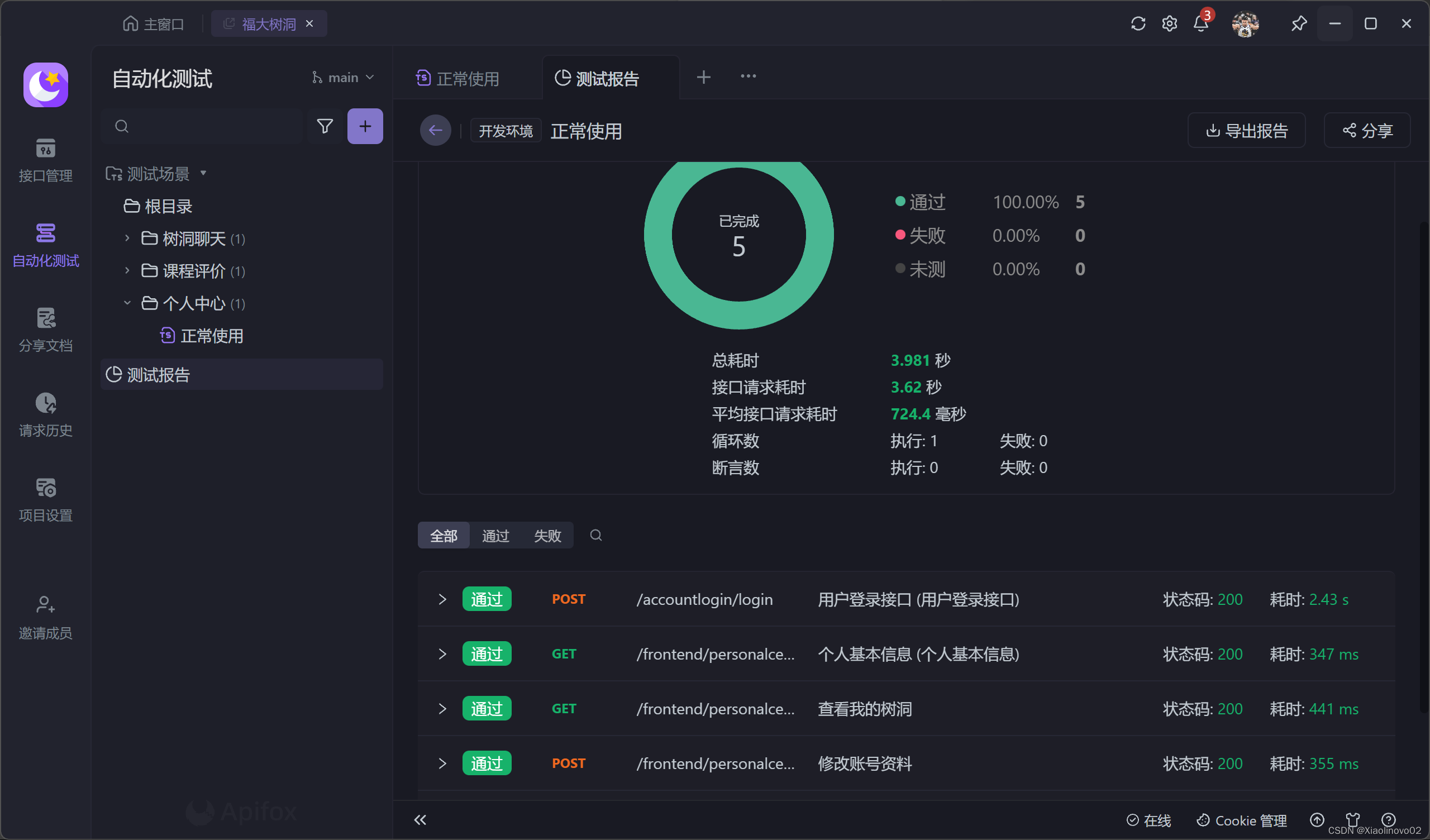Viewport: 1430px width, 840px height.
Task: Open Cookie 管理
Action: 1242,820
